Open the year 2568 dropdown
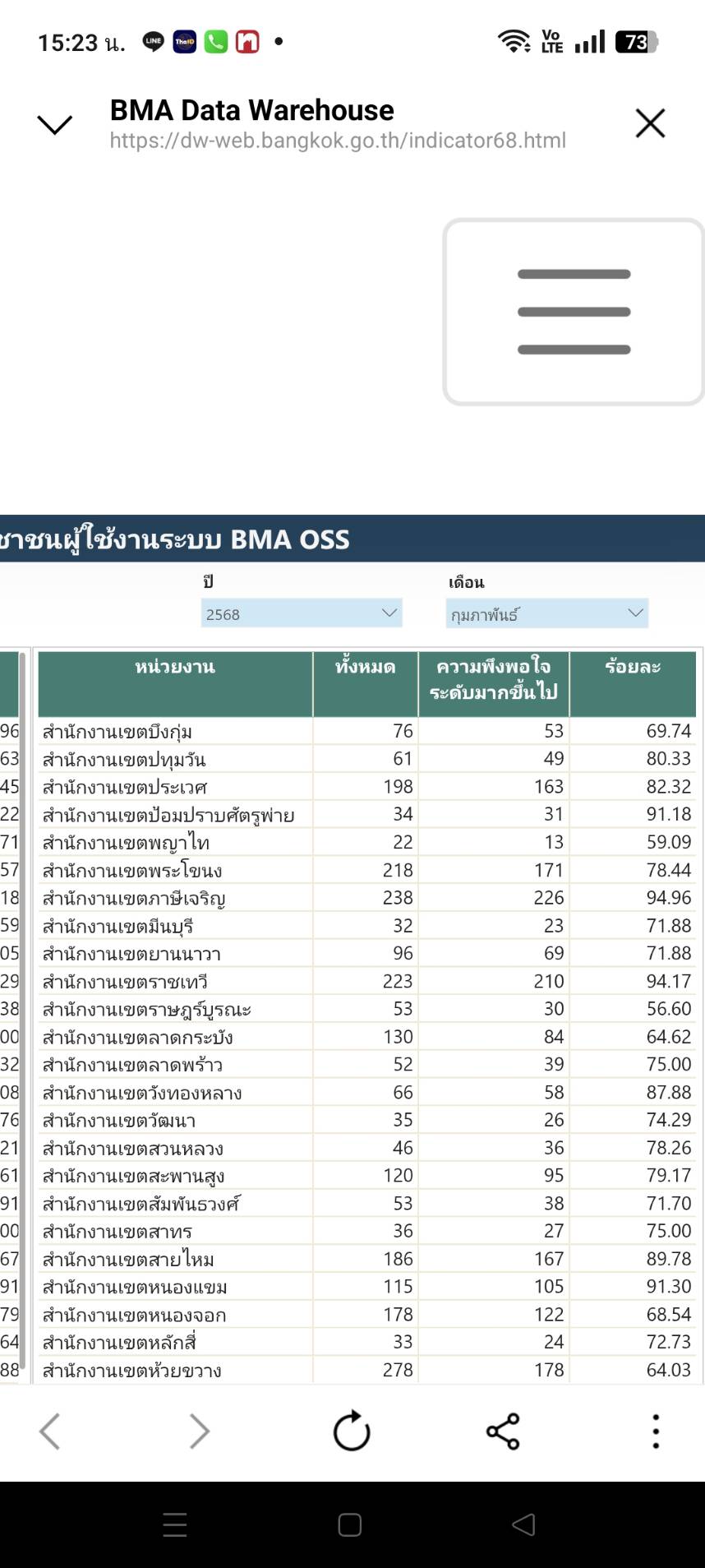This screenshot has width=705, height=1568. coord(302,613)
